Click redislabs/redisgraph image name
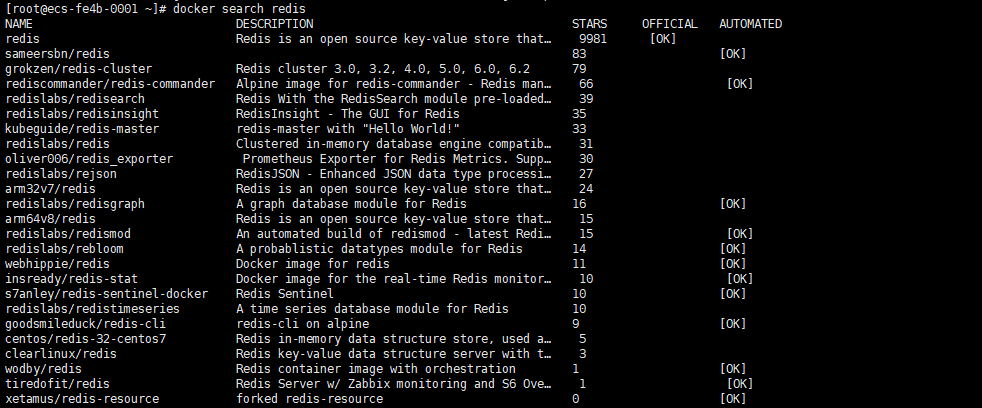This screenshot has height=408, width=982. point(75,204)
